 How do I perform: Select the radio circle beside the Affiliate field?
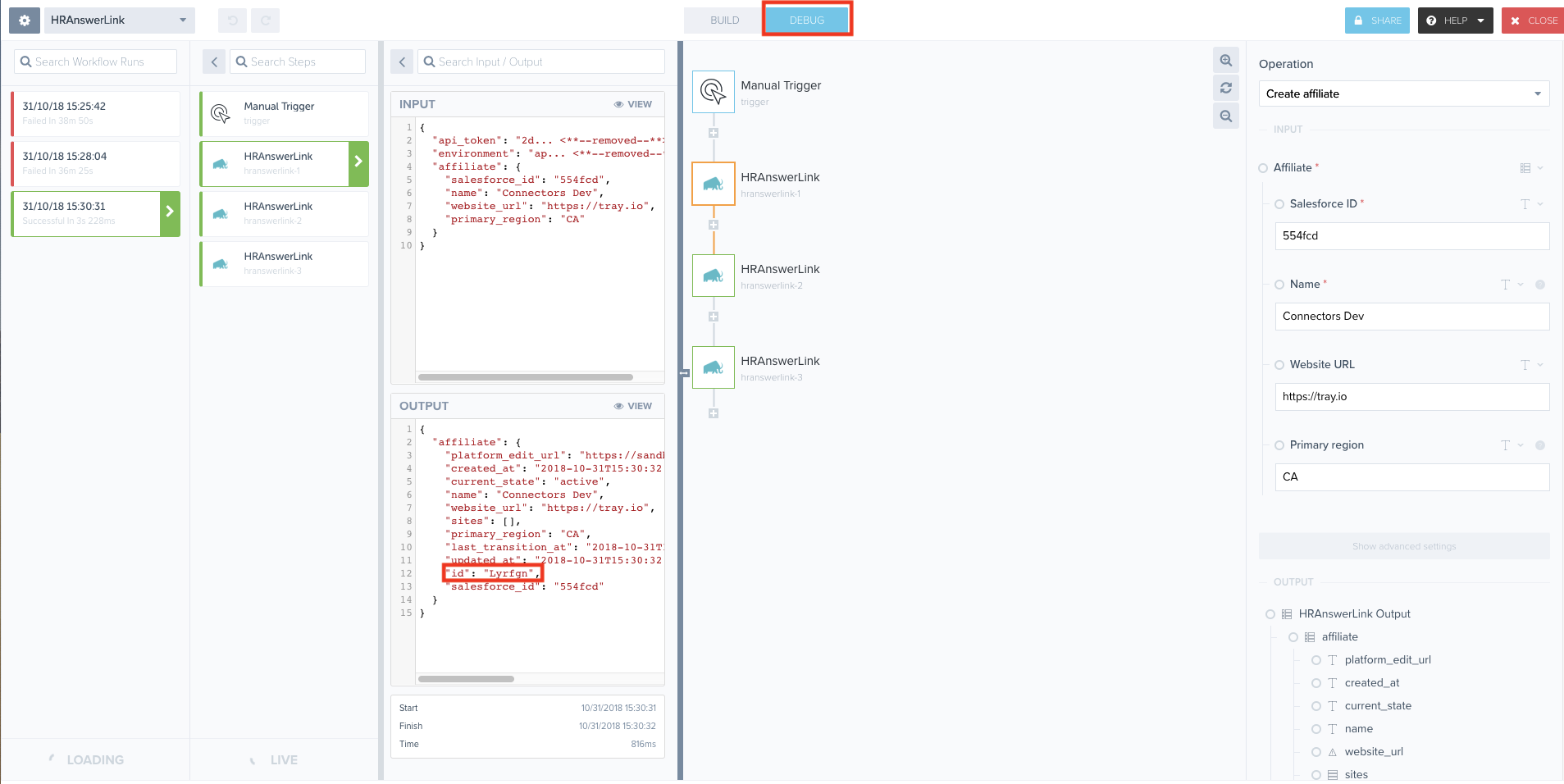coord(1262,167)
